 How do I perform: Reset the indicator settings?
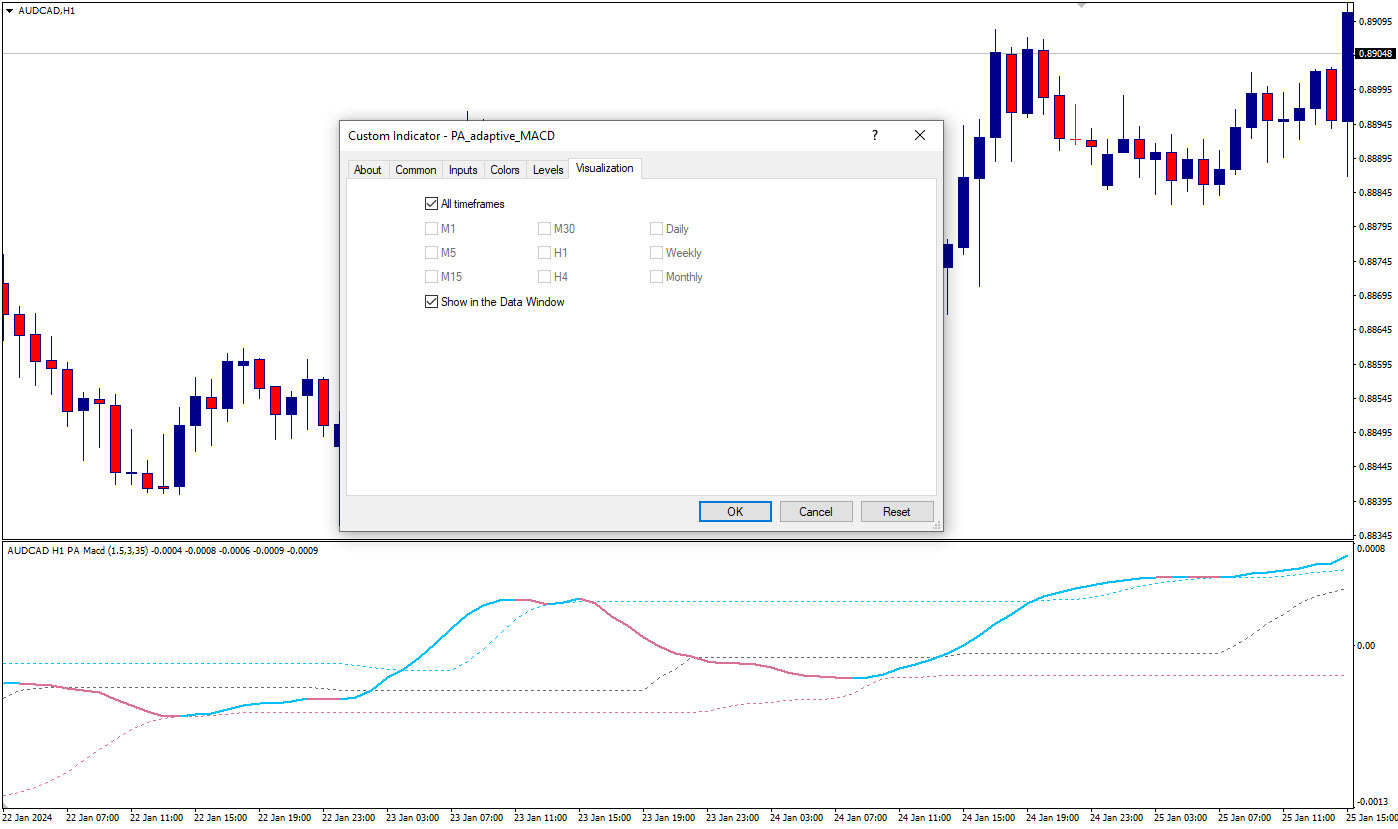tap(897, 512)
